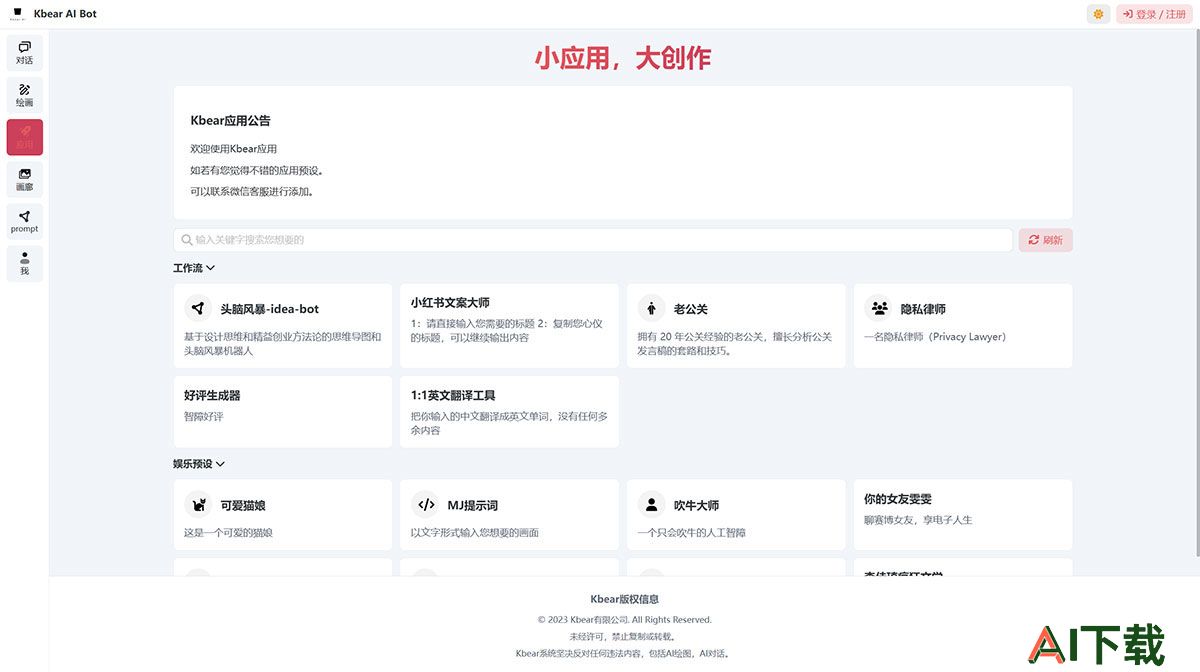Click the Kbear AI Bot site title
1200x672 pixels.
pyautogui.click(x=65, y=14)
